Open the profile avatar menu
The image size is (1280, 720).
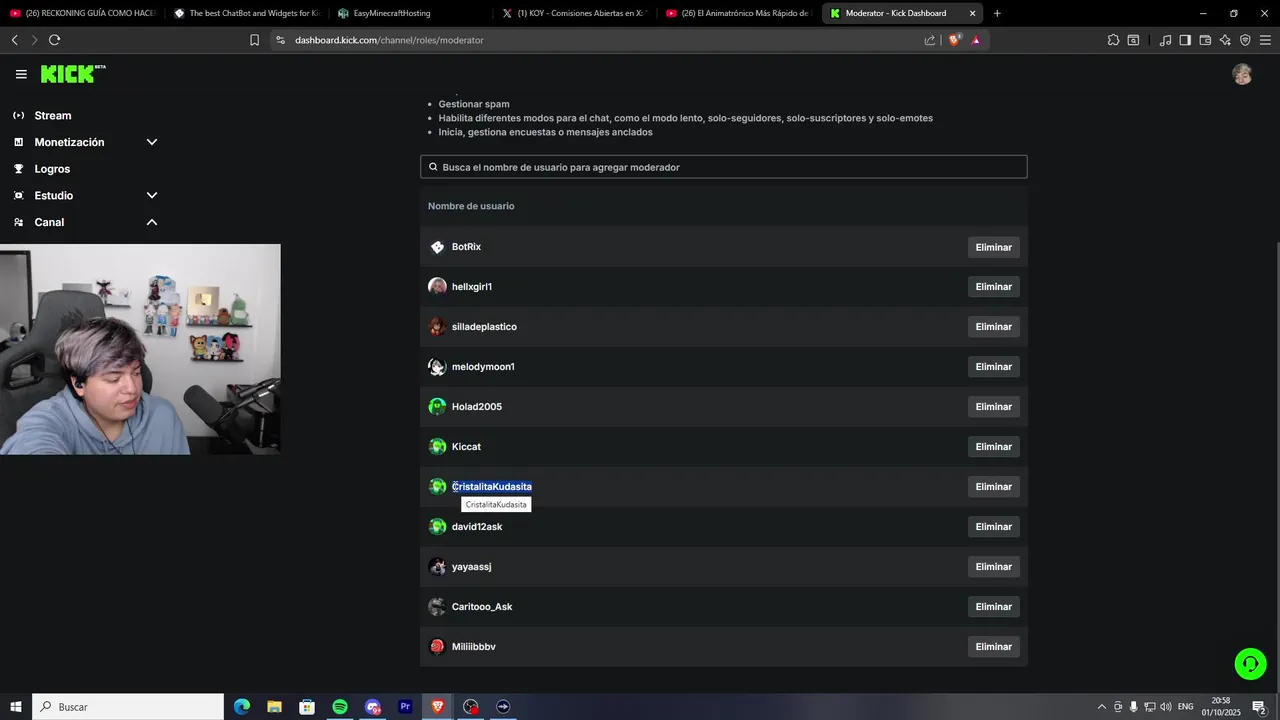pos(1242,74)
